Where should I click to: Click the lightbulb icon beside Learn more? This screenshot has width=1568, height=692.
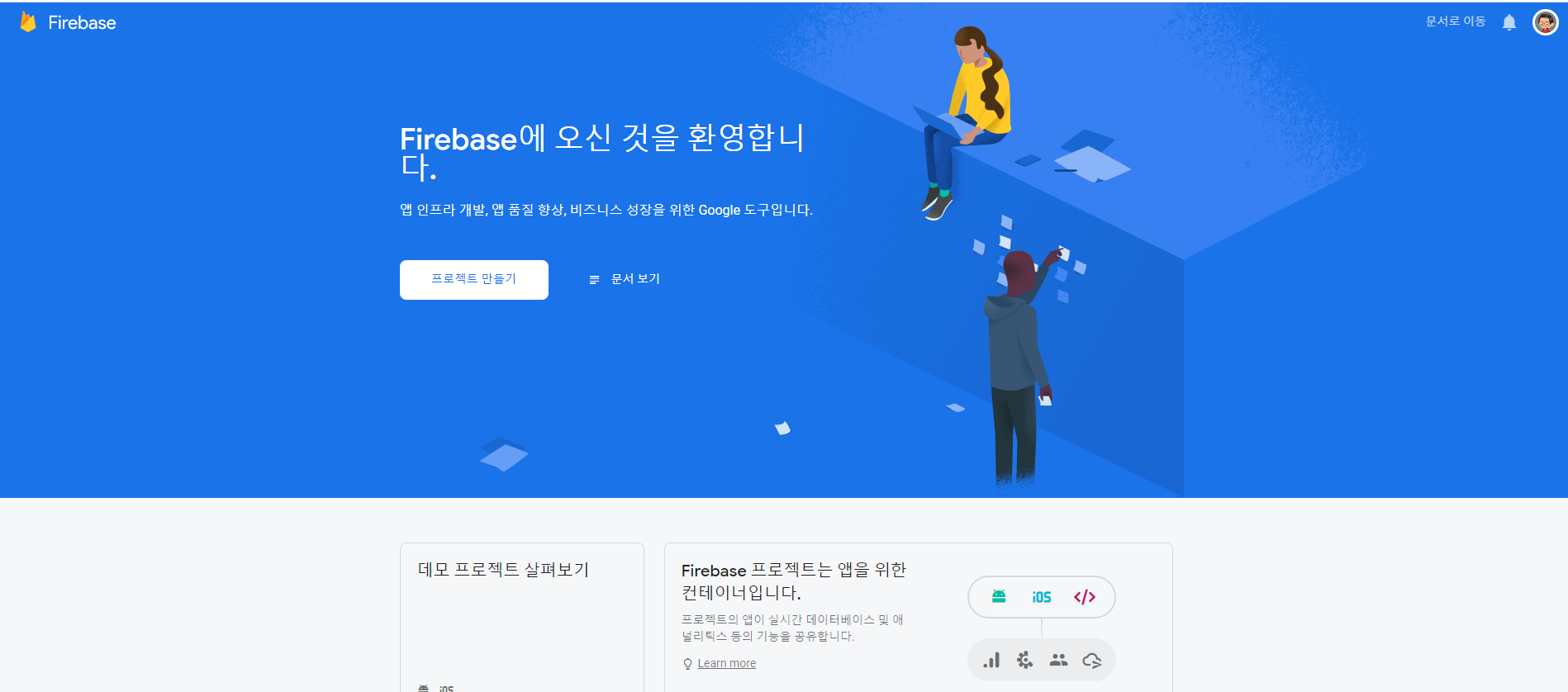pos(687,664)
